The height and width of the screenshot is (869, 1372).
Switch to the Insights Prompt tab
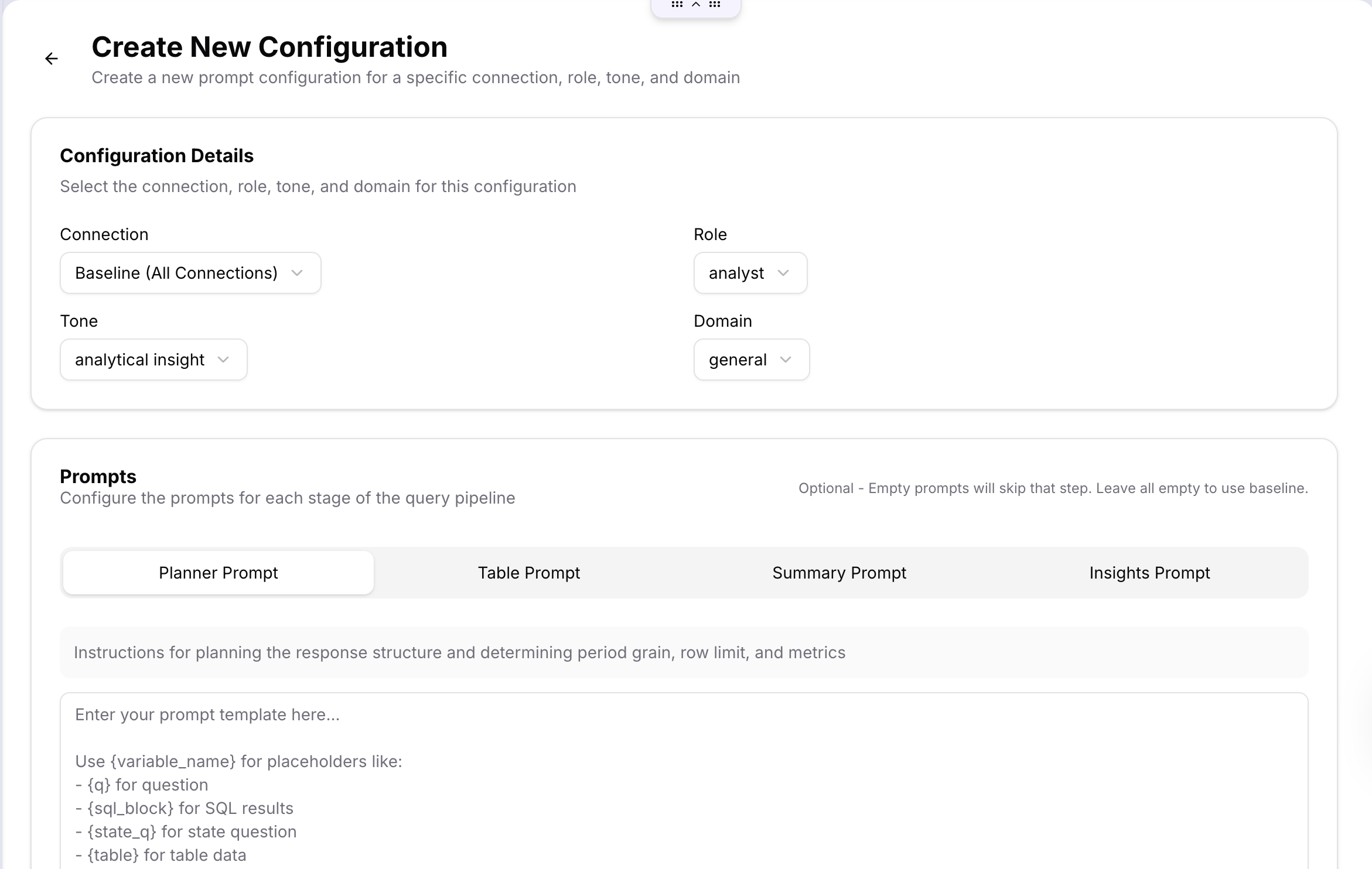pyautogui.click(x=1149, y=573)
